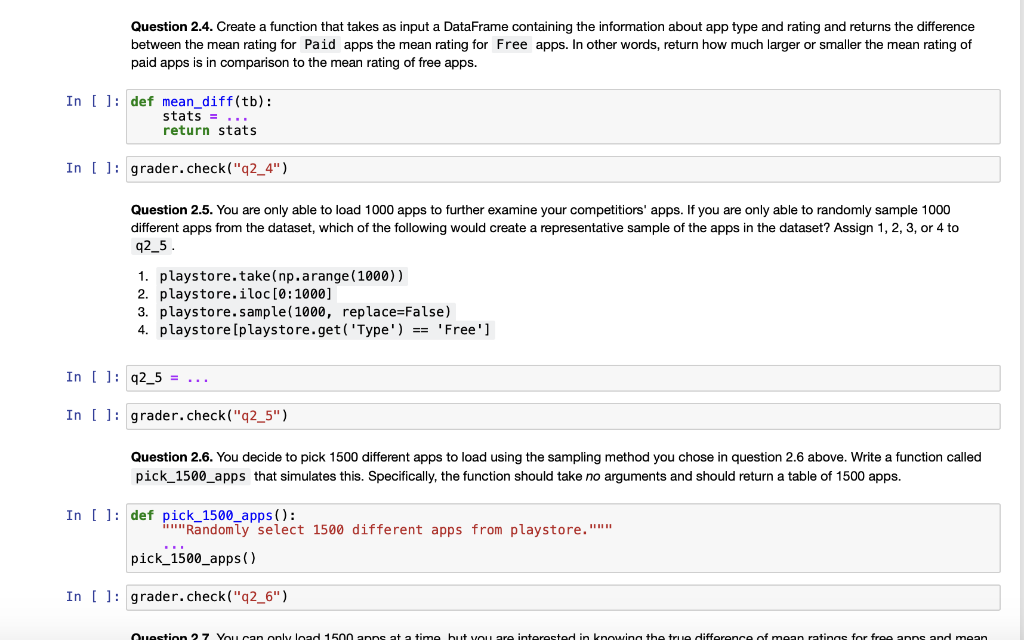Click option playstore.iloc[0:1000]
The height and width of the screenshot is (640, 1024).
[246, 294]
